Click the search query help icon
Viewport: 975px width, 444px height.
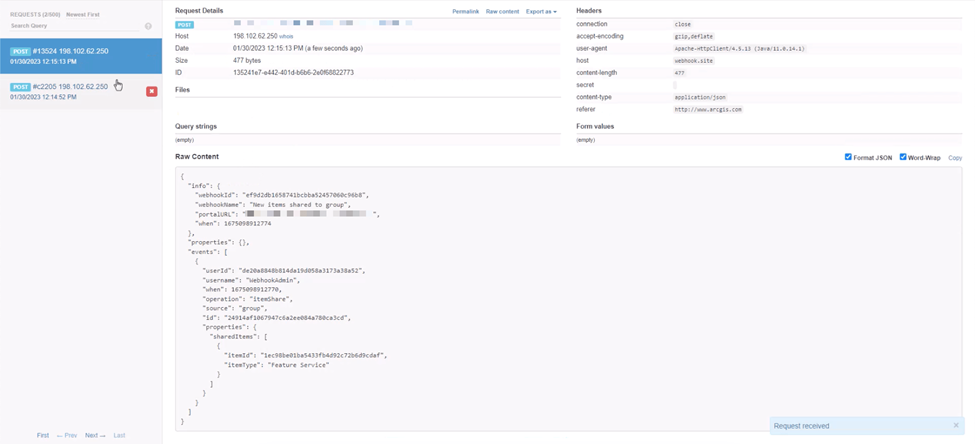pyautogui.click(x=148, y=26)
